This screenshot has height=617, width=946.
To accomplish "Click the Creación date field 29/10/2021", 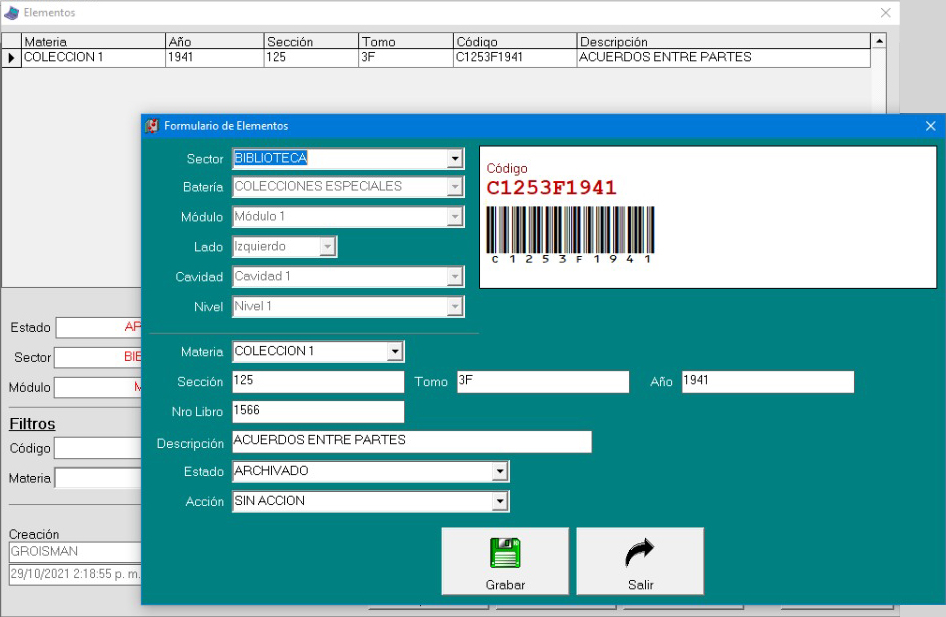I will click(x=75, y=574).
